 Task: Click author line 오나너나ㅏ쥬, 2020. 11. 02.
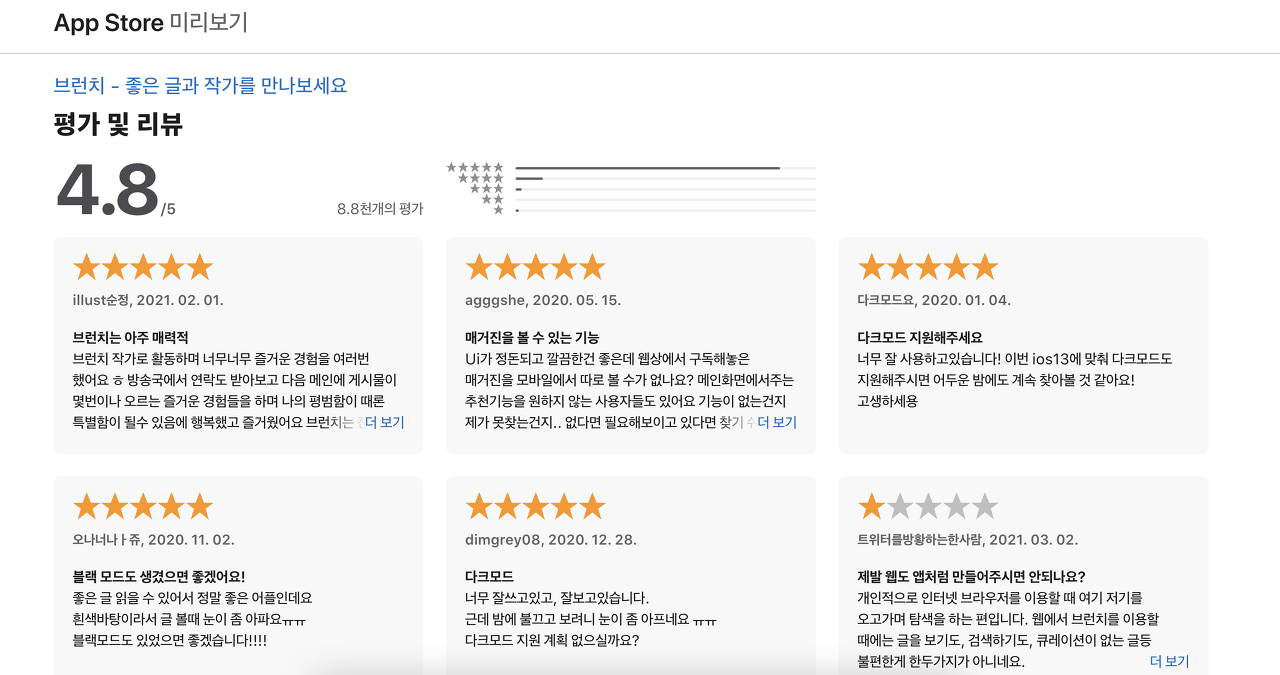tap(154, 540)
